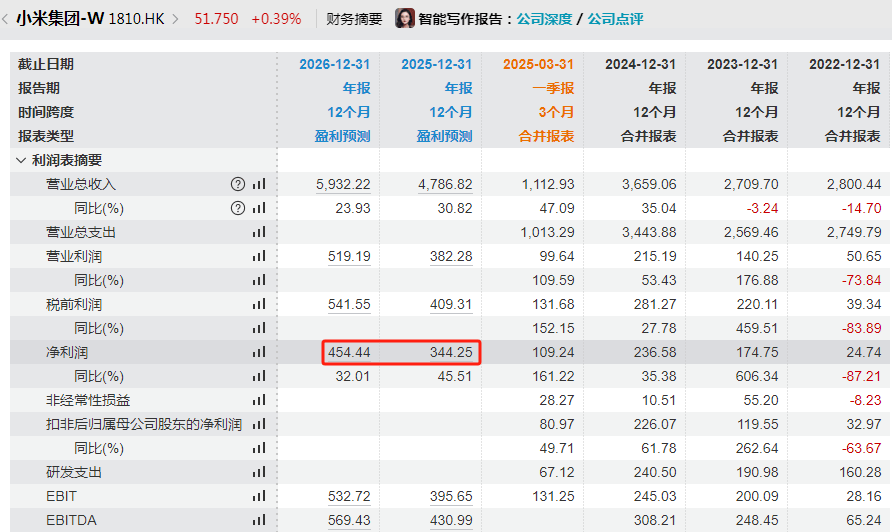Click 2025 forecast net profit 344.25

pyautogui.click(x=451, y=352)
